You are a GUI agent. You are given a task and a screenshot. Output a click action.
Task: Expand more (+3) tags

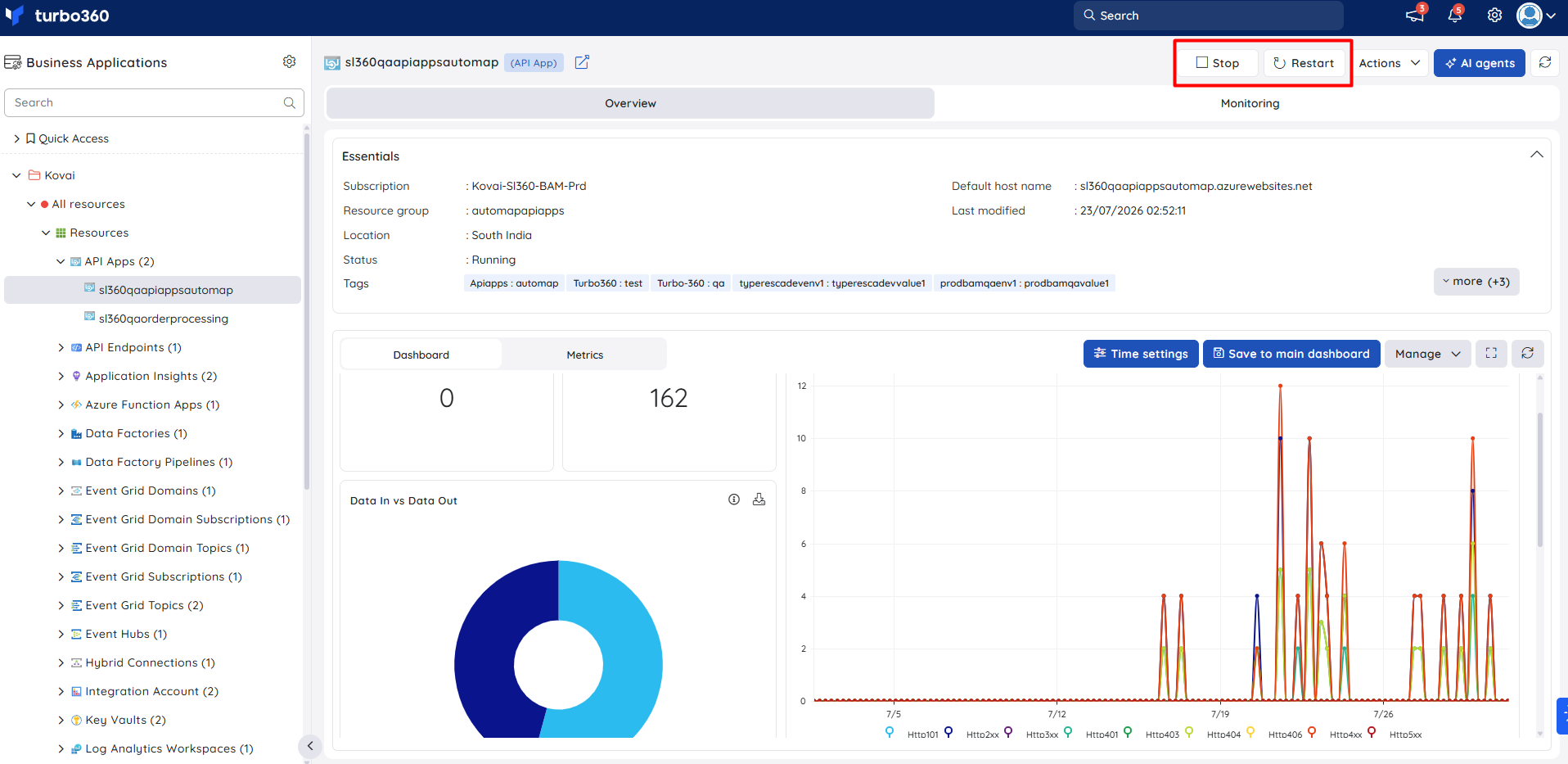[1476, 282]
